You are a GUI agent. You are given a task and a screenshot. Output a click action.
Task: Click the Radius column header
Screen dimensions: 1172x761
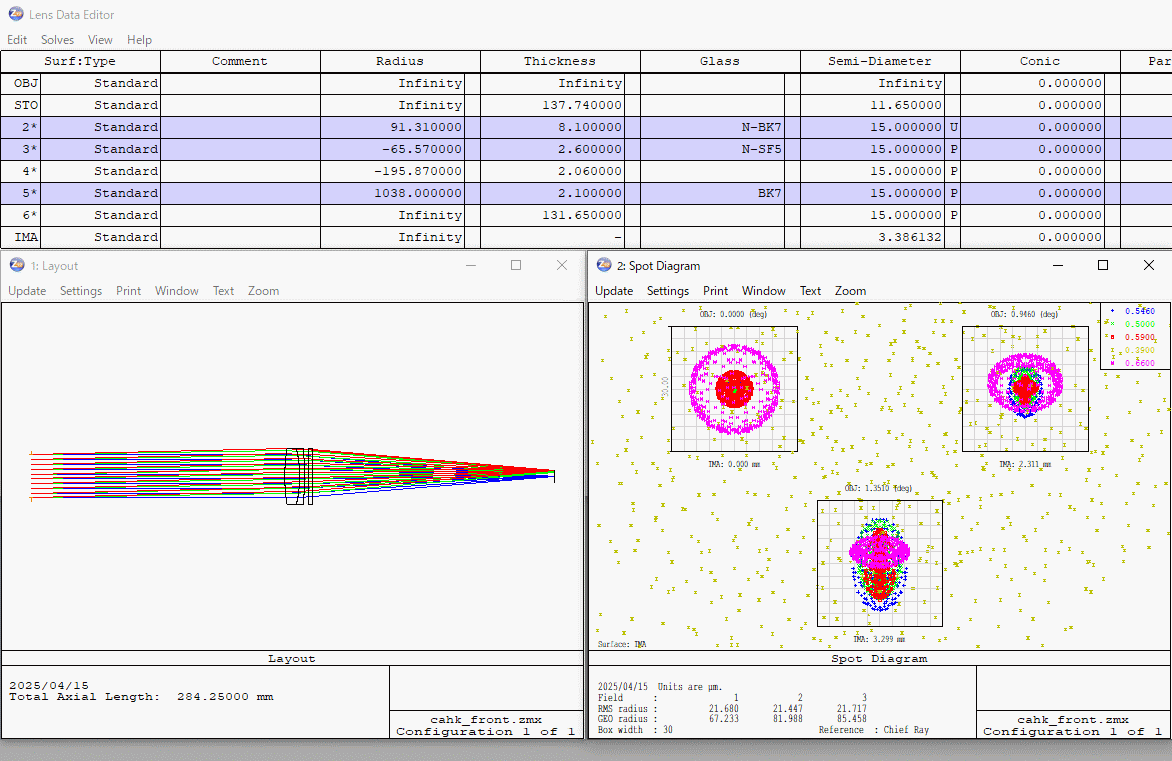point(400,61)
